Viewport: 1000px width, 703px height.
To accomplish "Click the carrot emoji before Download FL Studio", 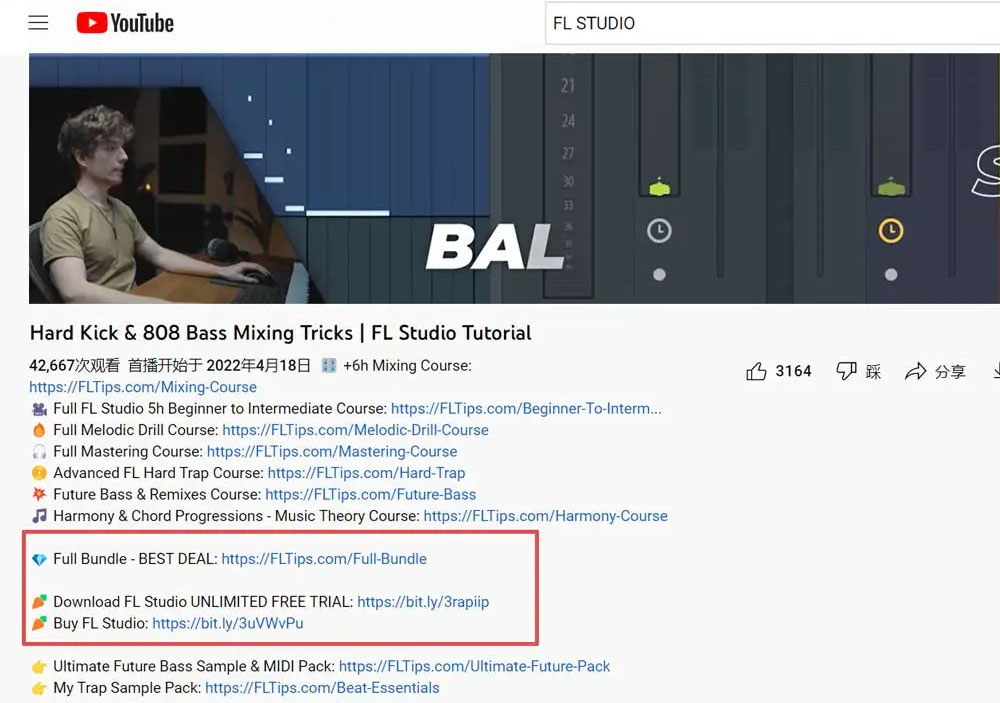I will tap(40, 602).
